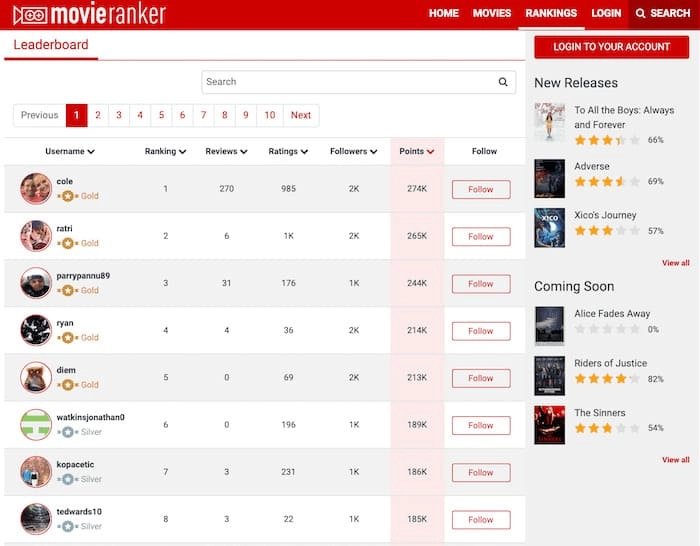Click View all under New Releases
Screen dimensions: 700x546
675,263
